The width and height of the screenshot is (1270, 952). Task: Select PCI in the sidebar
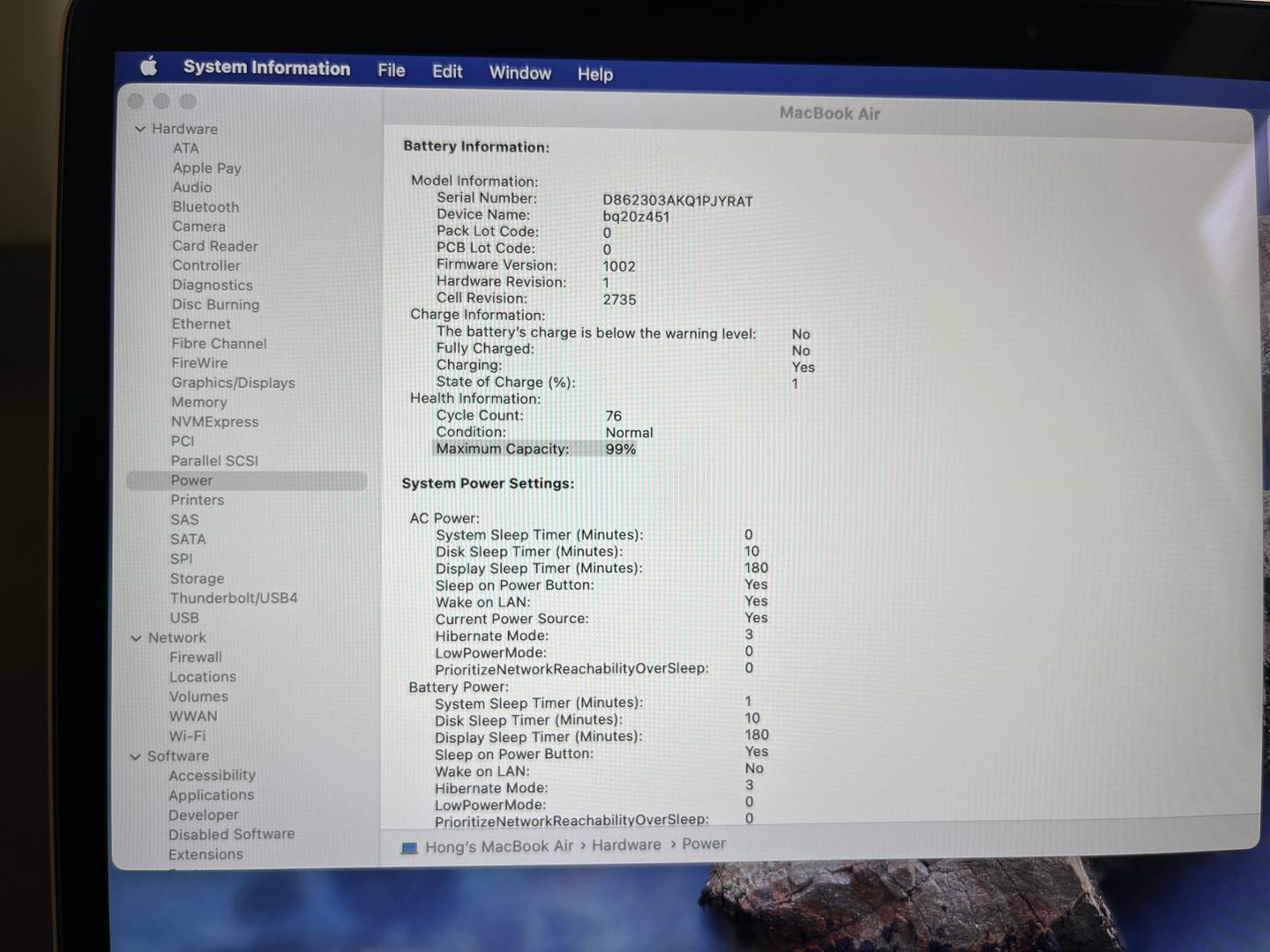pyautogui.click(x=183, y=441)
